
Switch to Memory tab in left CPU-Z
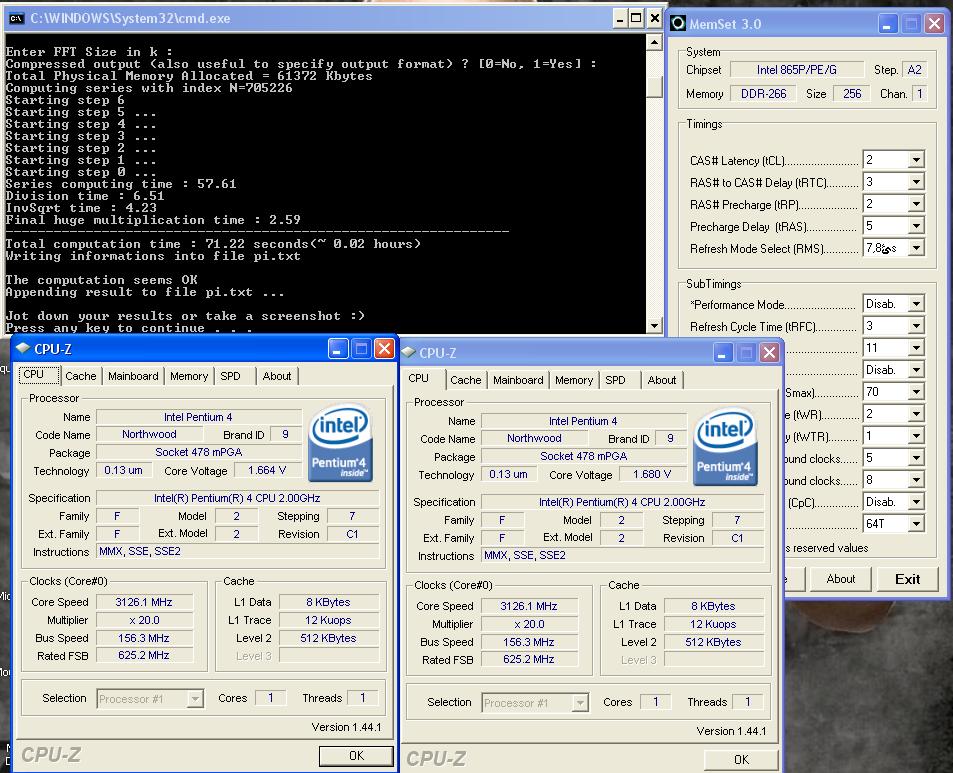(189, 376)
